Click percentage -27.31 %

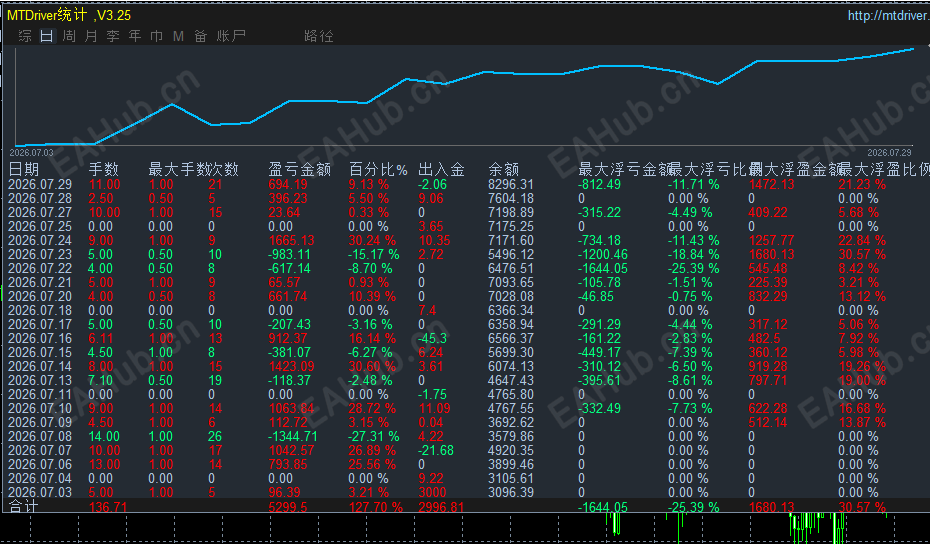pyautogui.click(x=374, y=437)
